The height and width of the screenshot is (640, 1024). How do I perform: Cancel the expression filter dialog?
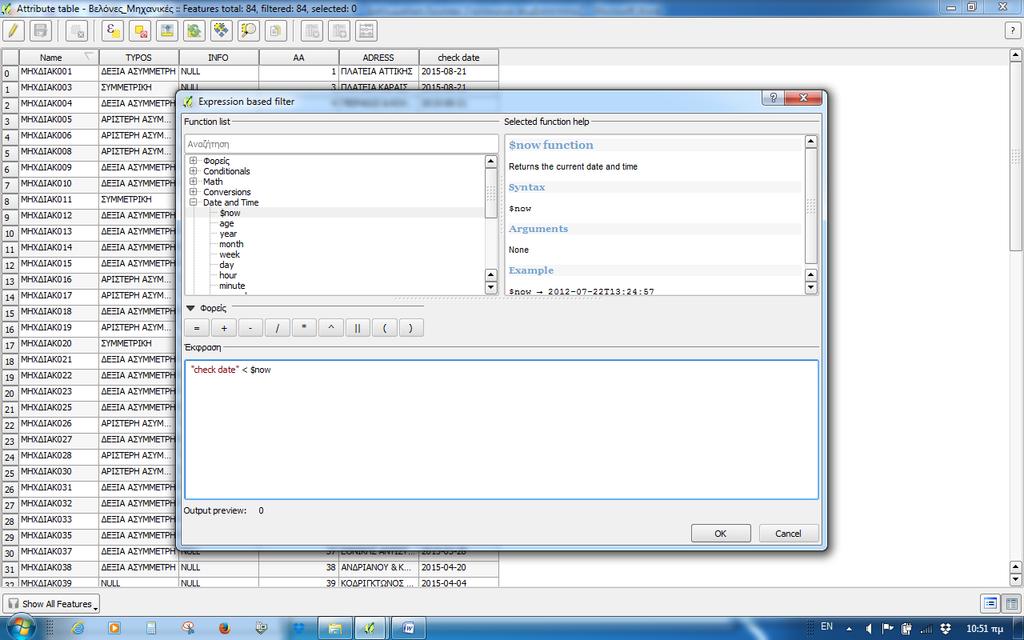[x=788, y=534]
